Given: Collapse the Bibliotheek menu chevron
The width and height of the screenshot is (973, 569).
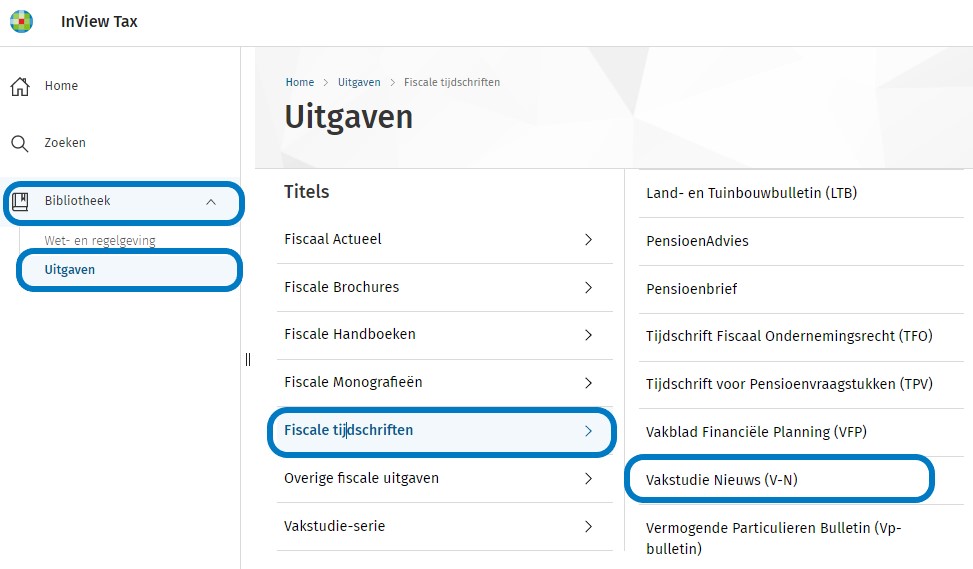Looking at the screenshot, I should 211,202.
